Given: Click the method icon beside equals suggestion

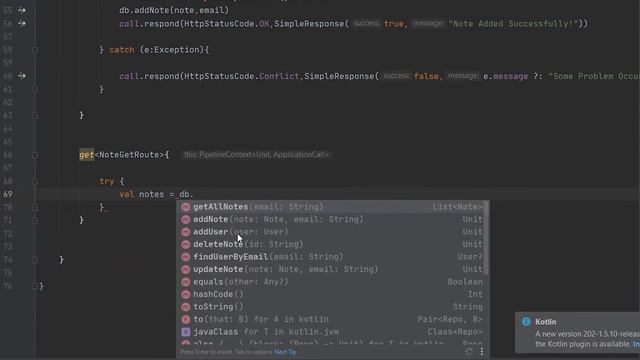Looking at the screenshot, I should click(x=186, y=282).
